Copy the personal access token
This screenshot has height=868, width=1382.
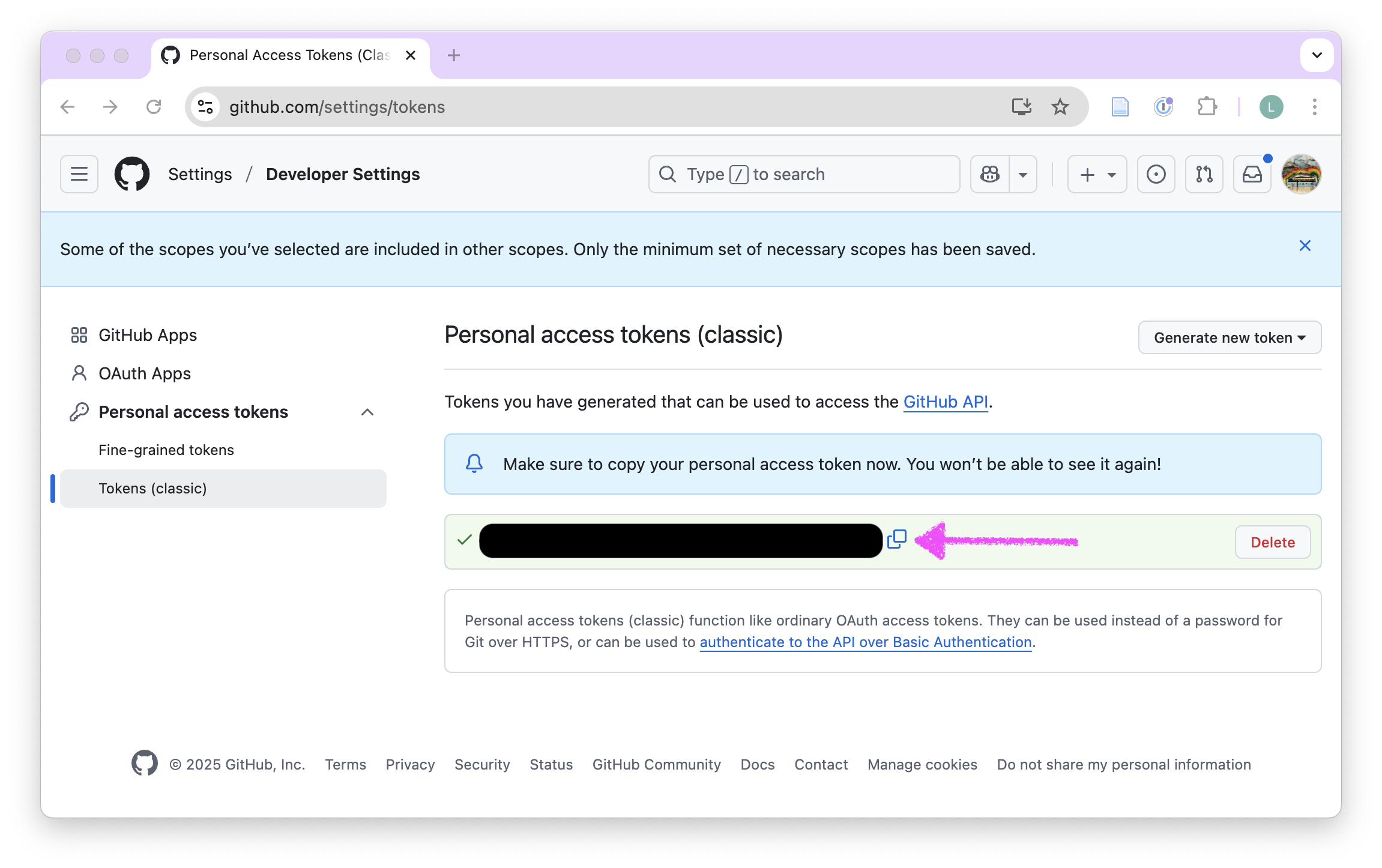click(x=896, y=539)
